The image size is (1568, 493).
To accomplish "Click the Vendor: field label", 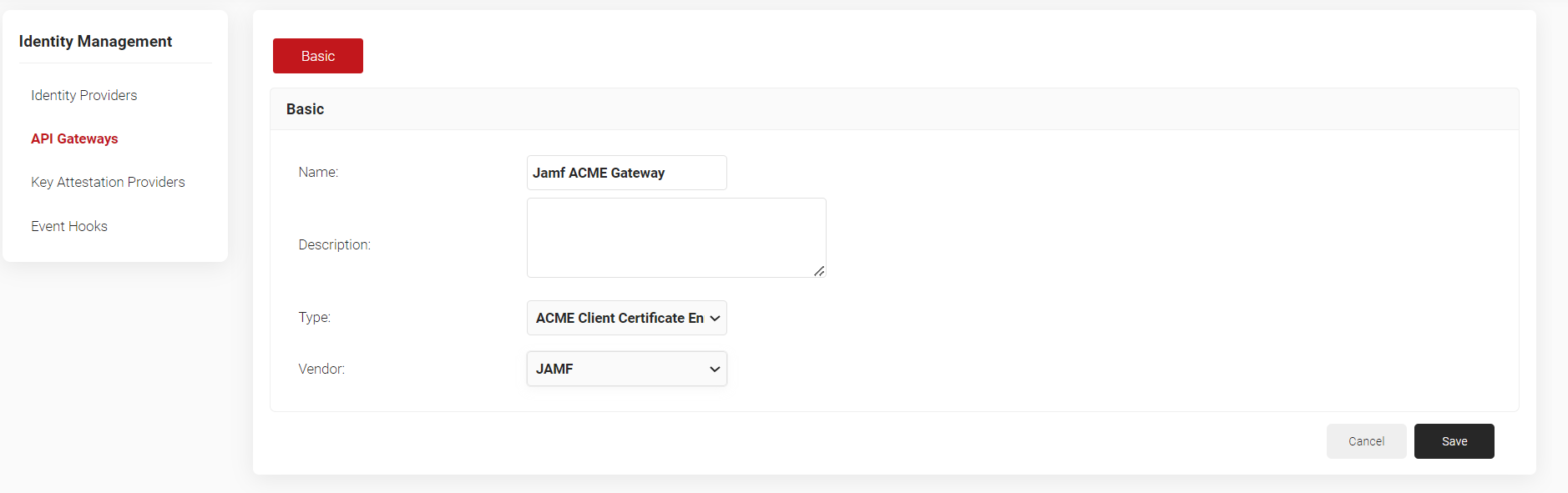I will (x=321, y=369).
